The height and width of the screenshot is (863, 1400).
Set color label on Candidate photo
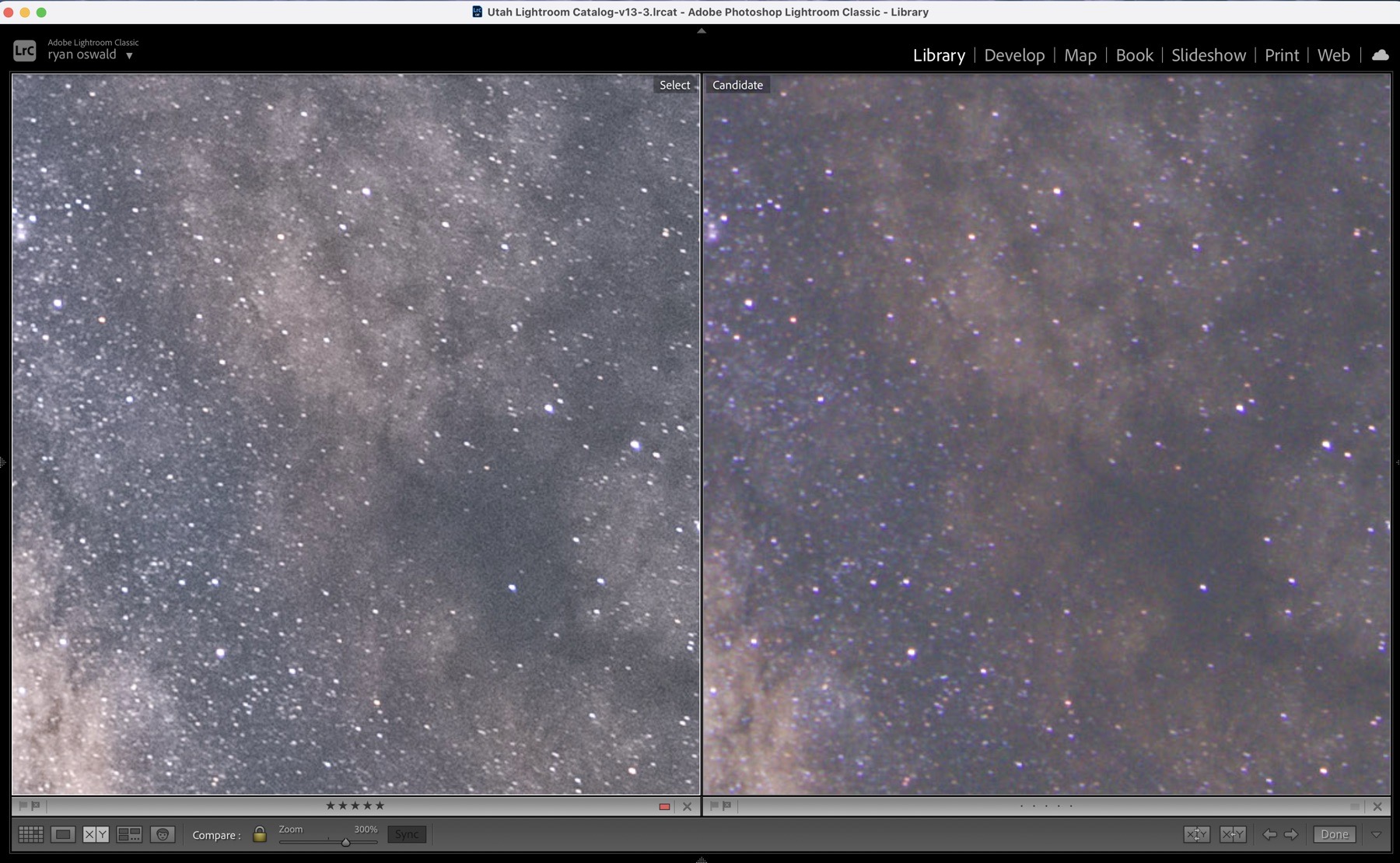1355,807
